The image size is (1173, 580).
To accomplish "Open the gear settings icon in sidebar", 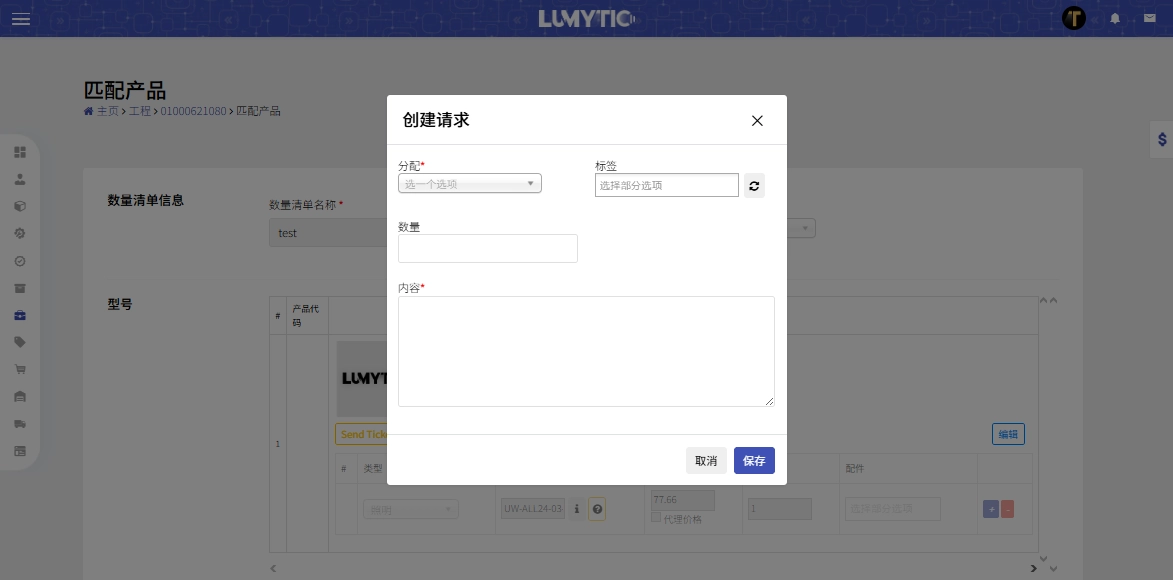I will click(x=20, y=233).
